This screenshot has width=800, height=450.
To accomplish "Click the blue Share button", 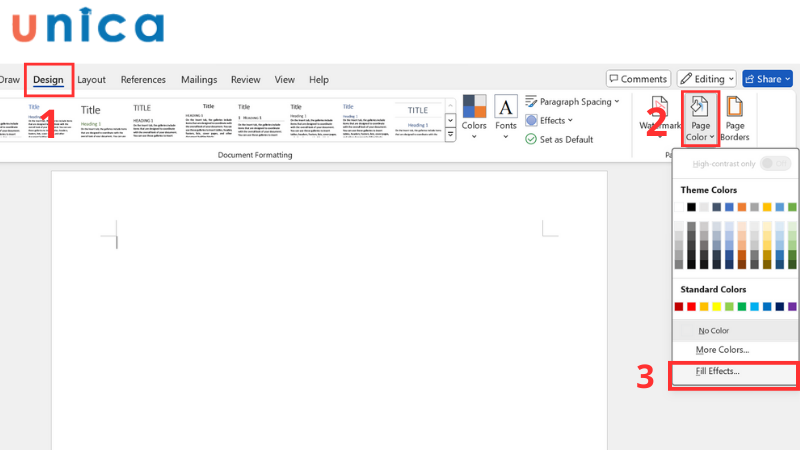I will pos(767,79).
